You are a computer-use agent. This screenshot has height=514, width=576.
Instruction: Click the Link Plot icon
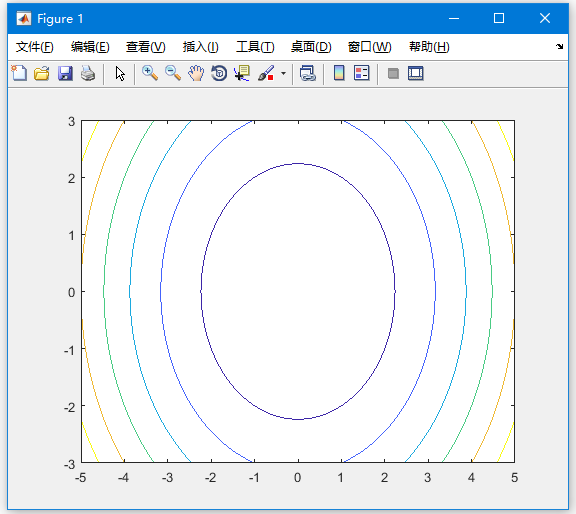(308, 73)
